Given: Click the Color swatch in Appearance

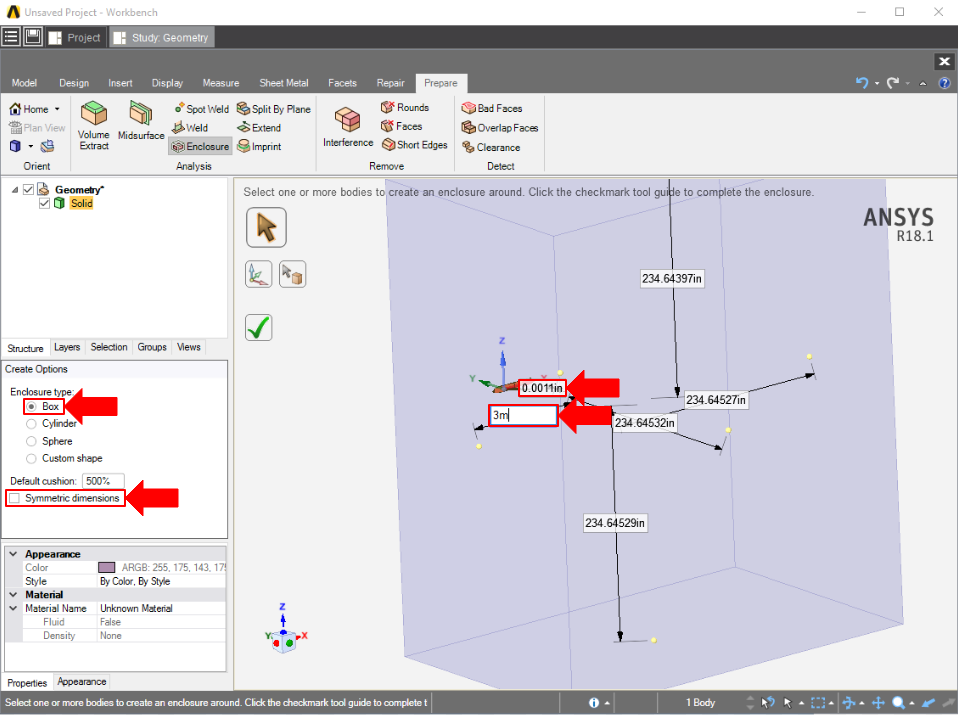Looking at the screenshot, I should click(106, 568).
